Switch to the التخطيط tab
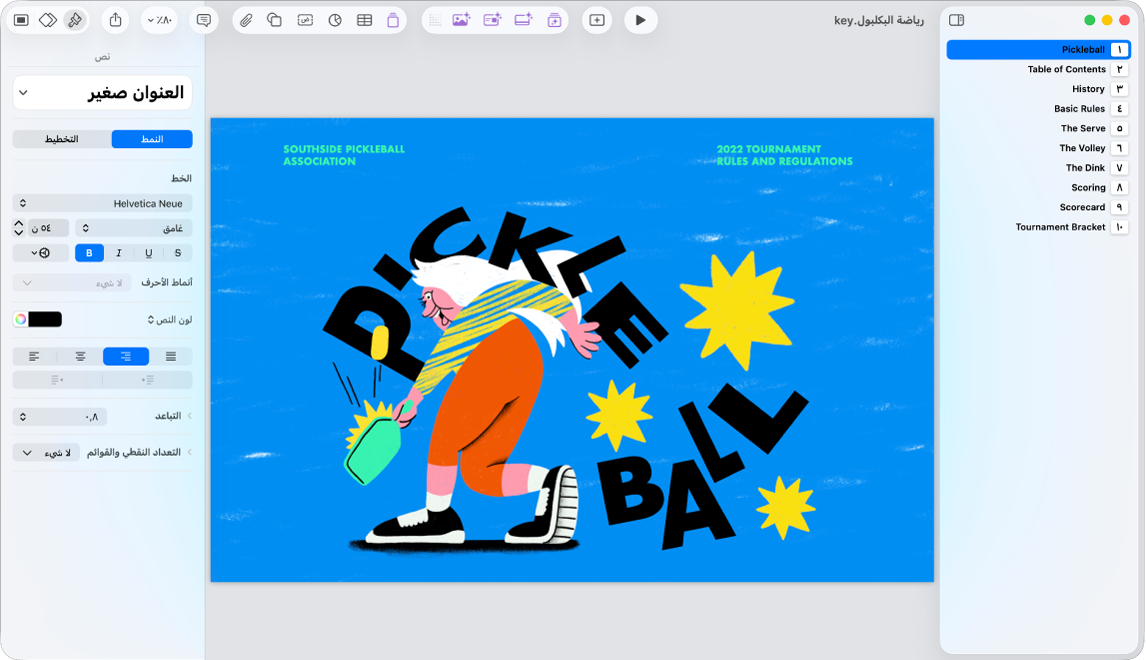 click(x=61, y=139)
